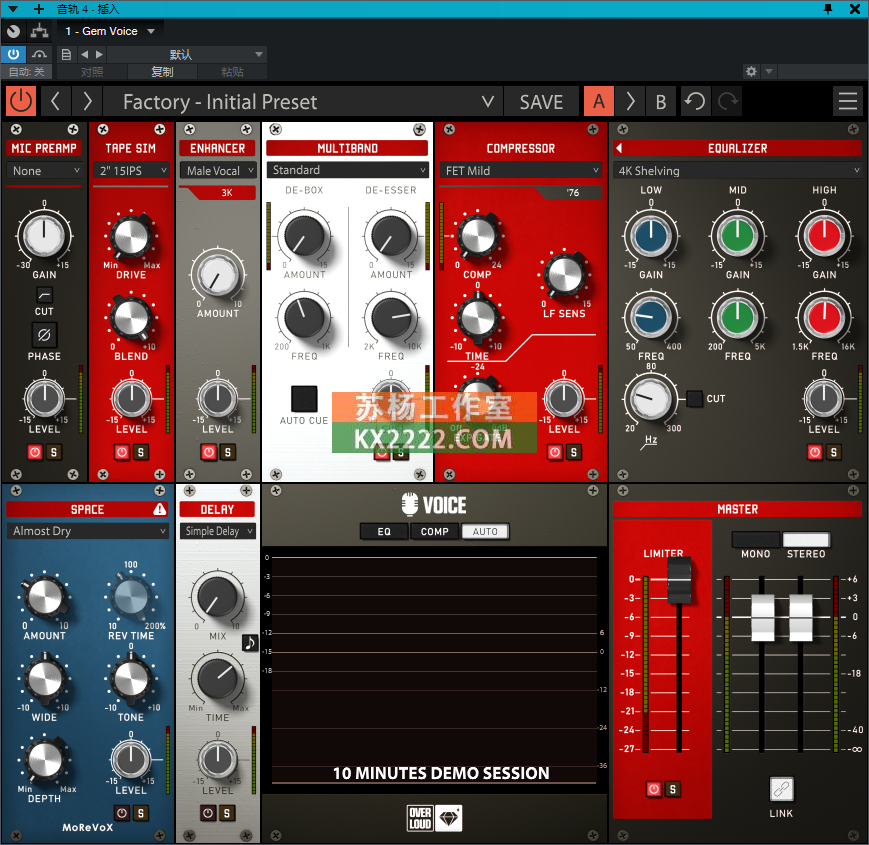Click the Overloud logo icon
The height and width of the screenshot is (845, 869).
(420, 818)
